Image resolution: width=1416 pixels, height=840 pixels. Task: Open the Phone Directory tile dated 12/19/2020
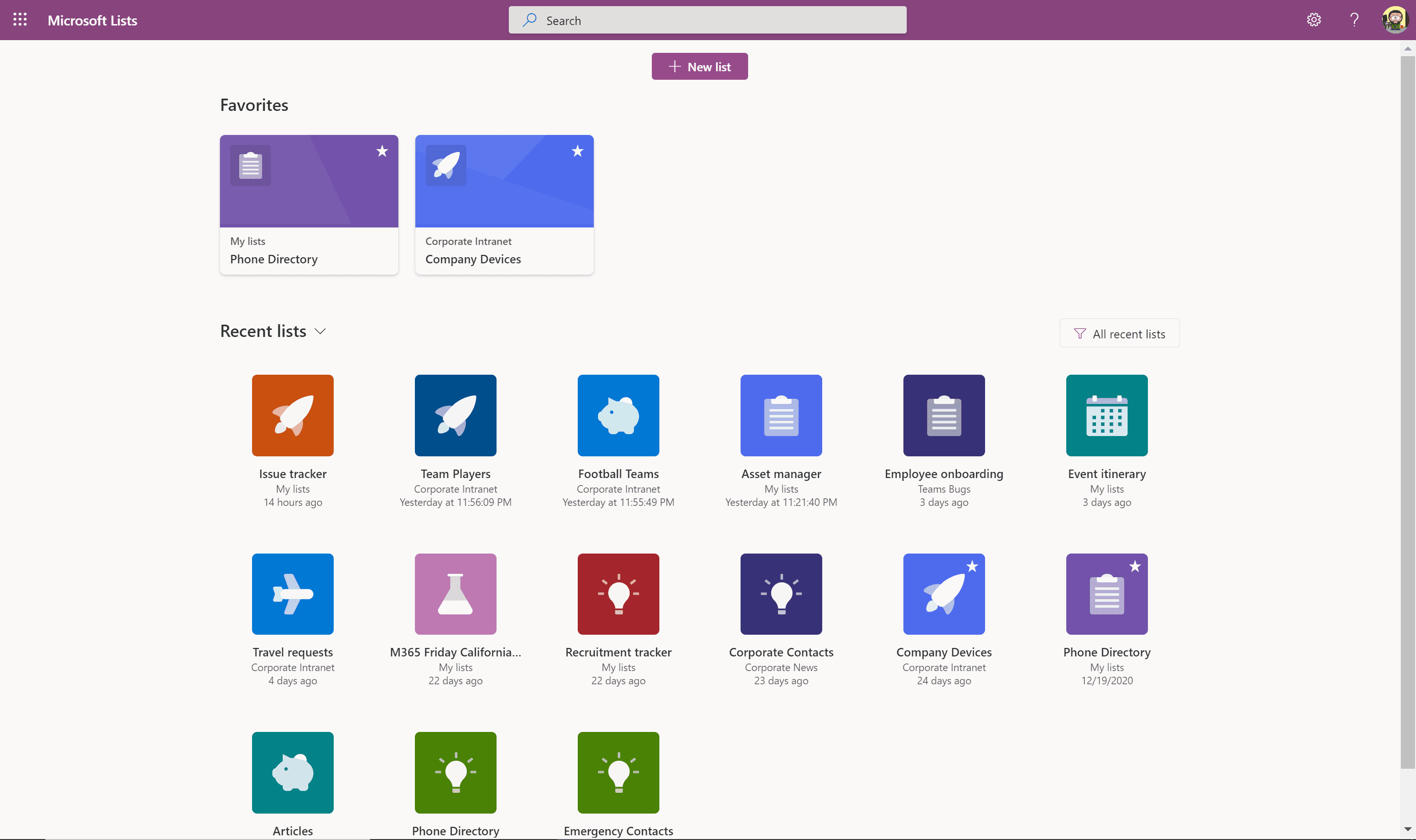pos(1107,594)
